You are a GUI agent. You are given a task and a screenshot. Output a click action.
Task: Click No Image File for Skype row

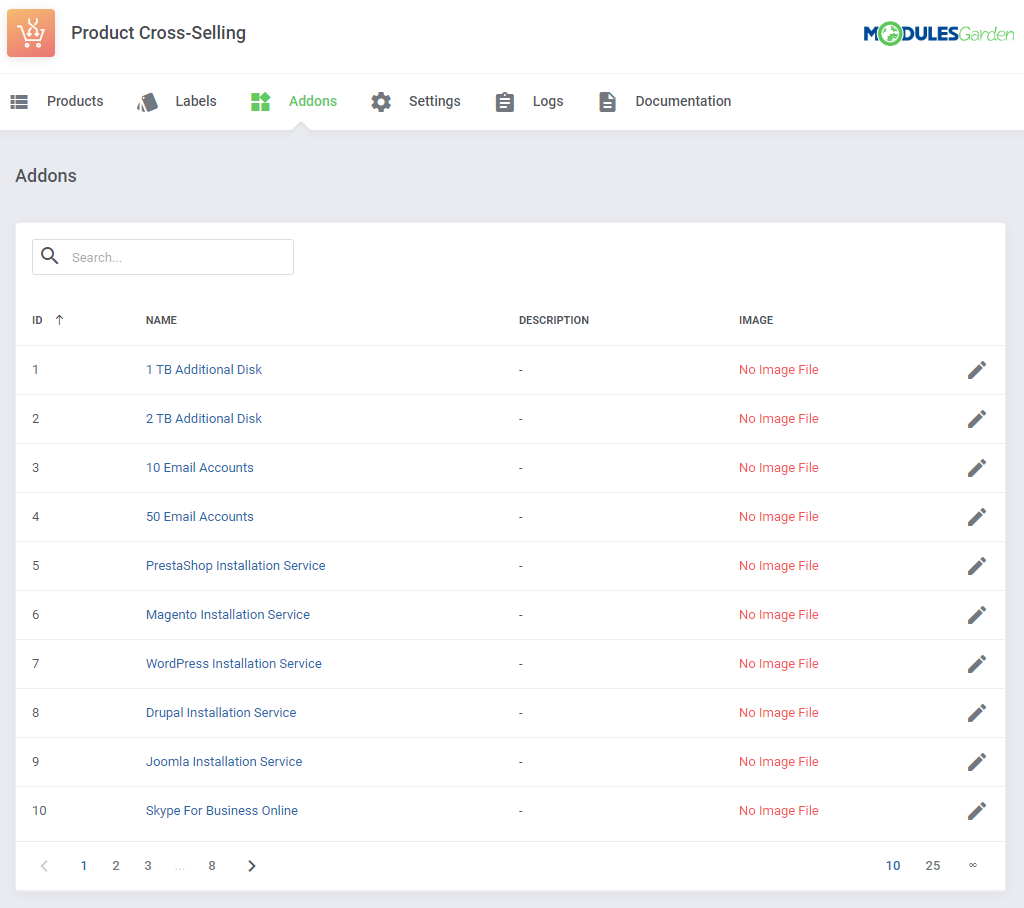click(x=778, y=811)
